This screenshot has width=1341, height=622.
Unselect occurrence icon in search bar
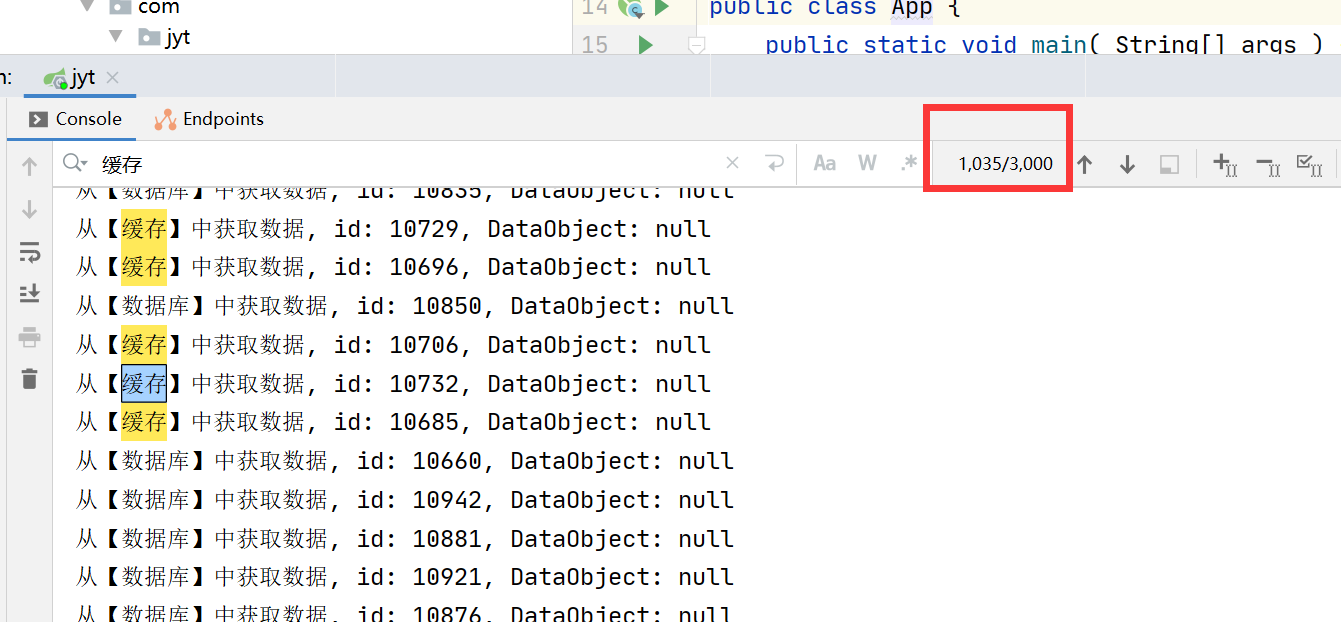(1267, 164)
